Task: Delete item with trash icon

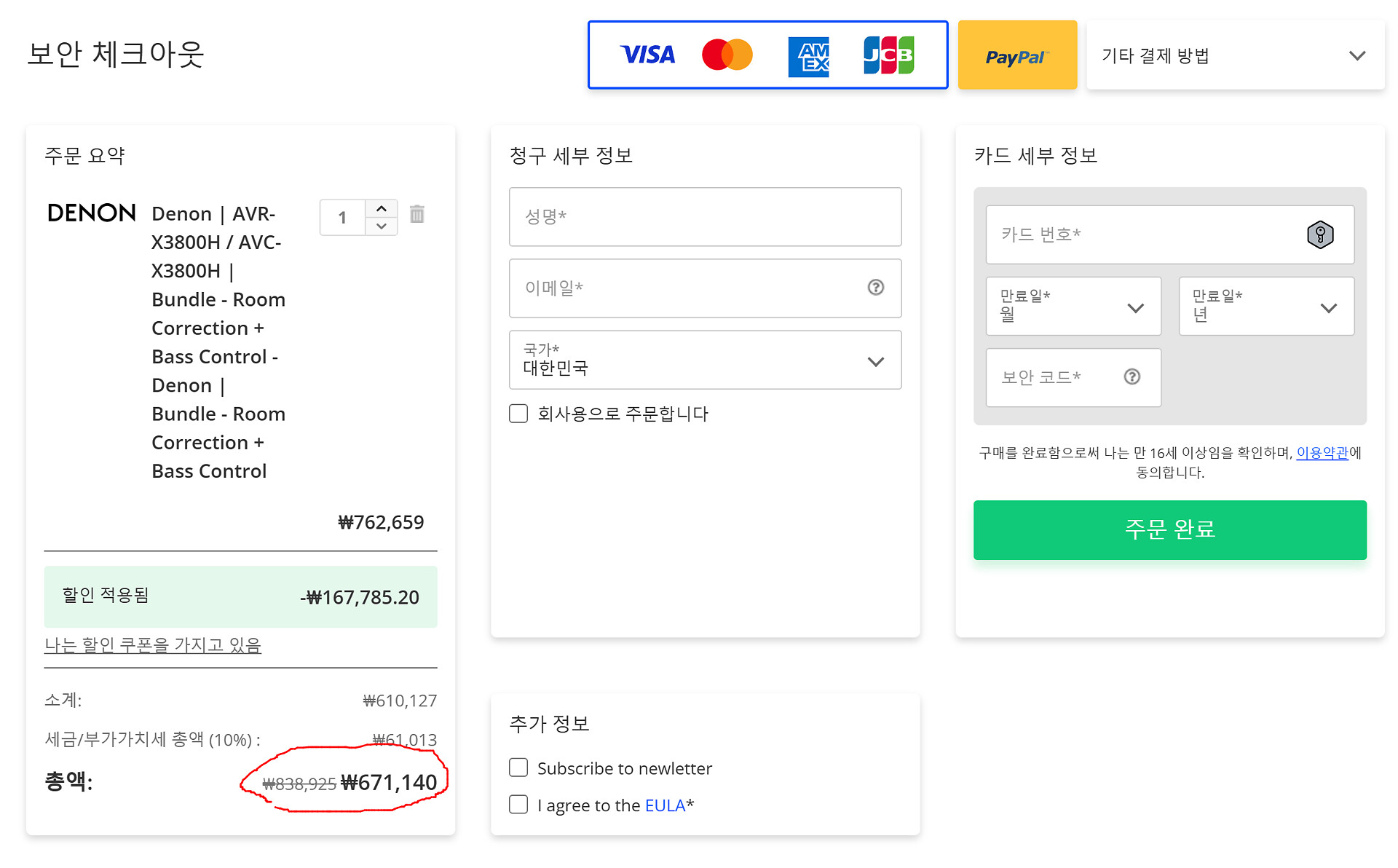Action: (416, 214)
